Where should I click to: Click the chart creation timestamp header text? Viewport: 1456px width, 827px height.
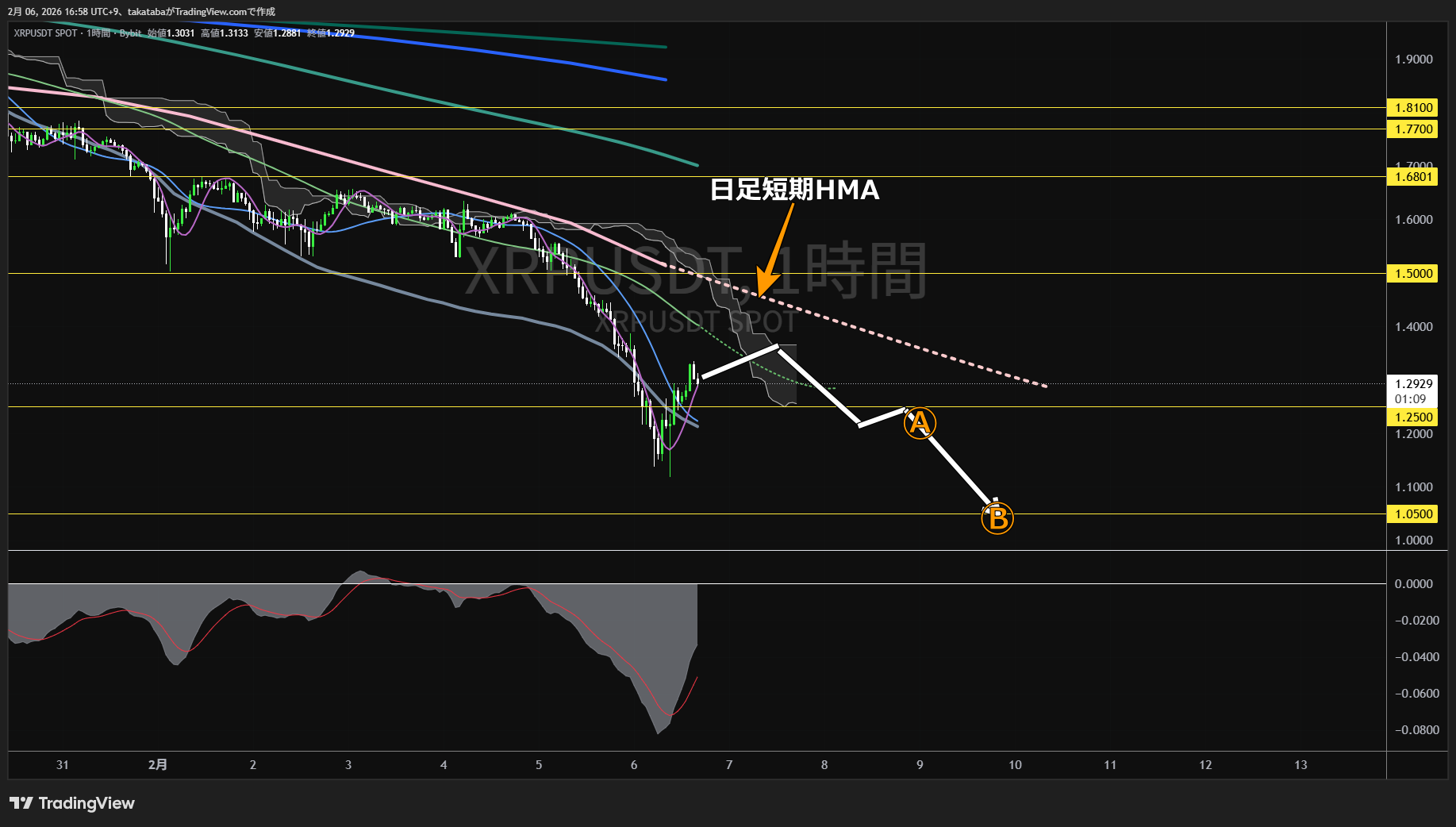point(141,11)
